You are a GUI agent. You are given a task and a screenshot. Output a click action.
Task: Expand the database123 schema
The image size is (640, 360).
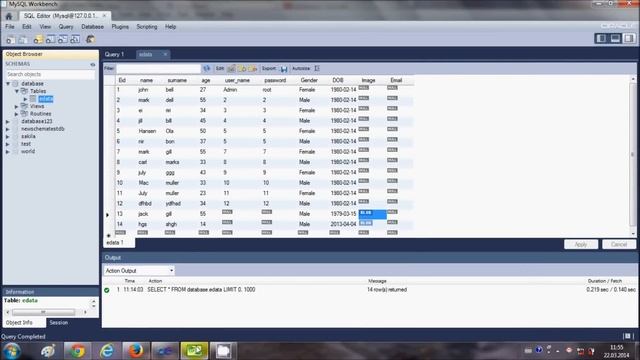click(x=8, y=122)
